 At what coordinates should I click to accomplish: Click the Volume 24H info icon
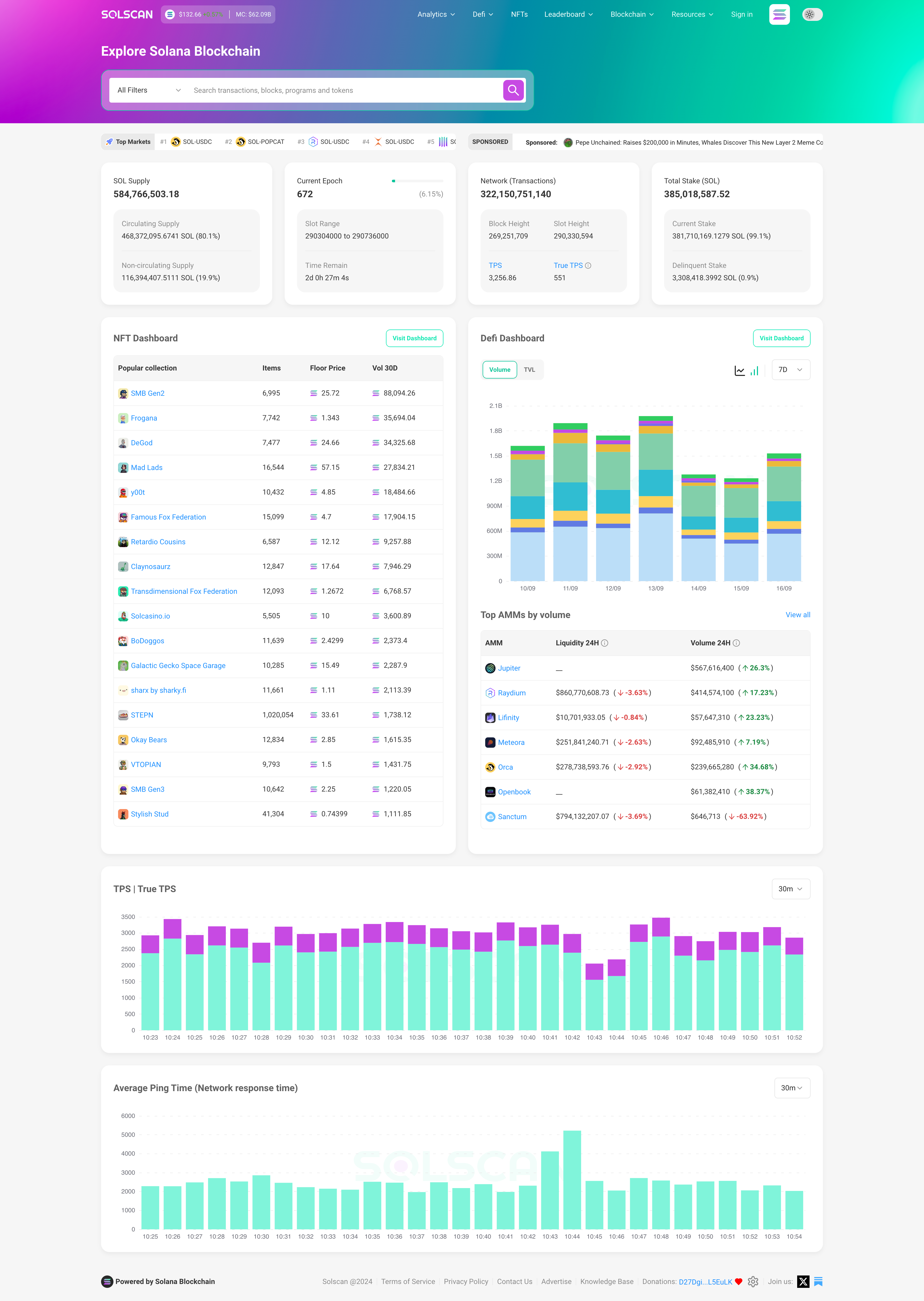[x=736, y=643]
